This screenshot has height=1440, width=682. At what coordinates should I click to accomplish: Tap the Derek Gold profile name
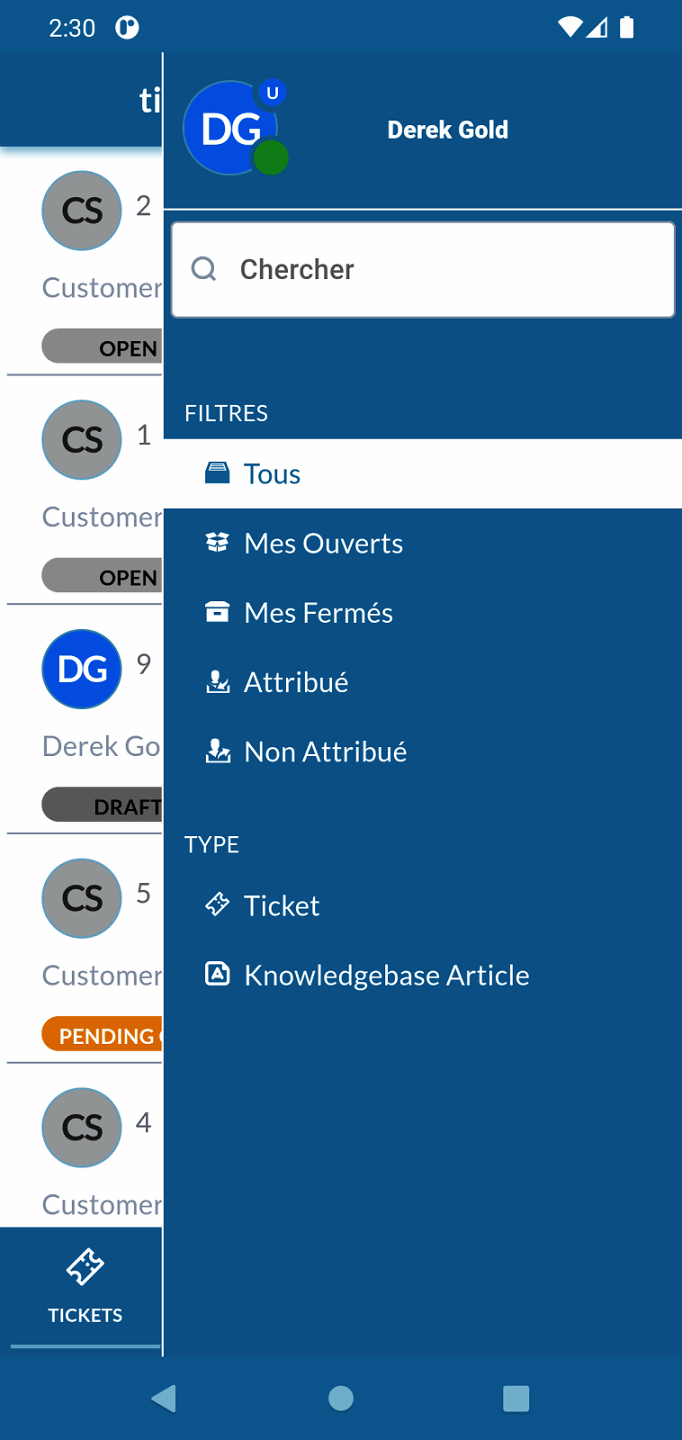[447, 130]
